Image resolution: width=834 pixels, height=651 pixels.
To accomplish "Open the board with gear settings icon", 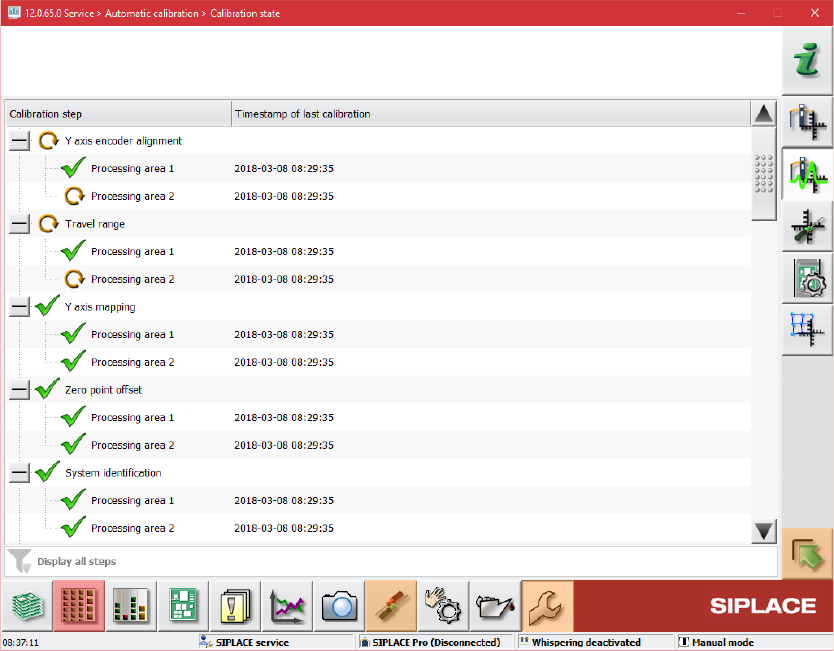I will [x=807, y=279].
